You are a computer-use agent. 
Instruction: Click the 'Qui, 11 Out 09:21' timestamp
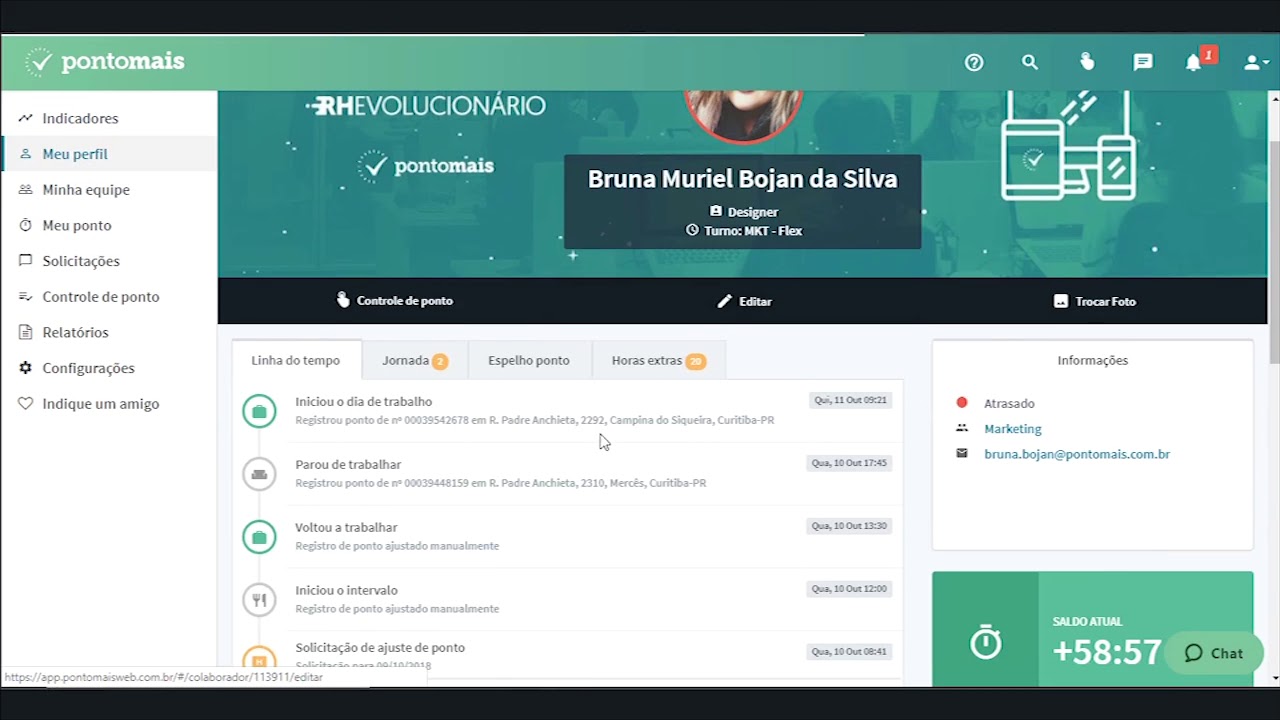point(850,400)
